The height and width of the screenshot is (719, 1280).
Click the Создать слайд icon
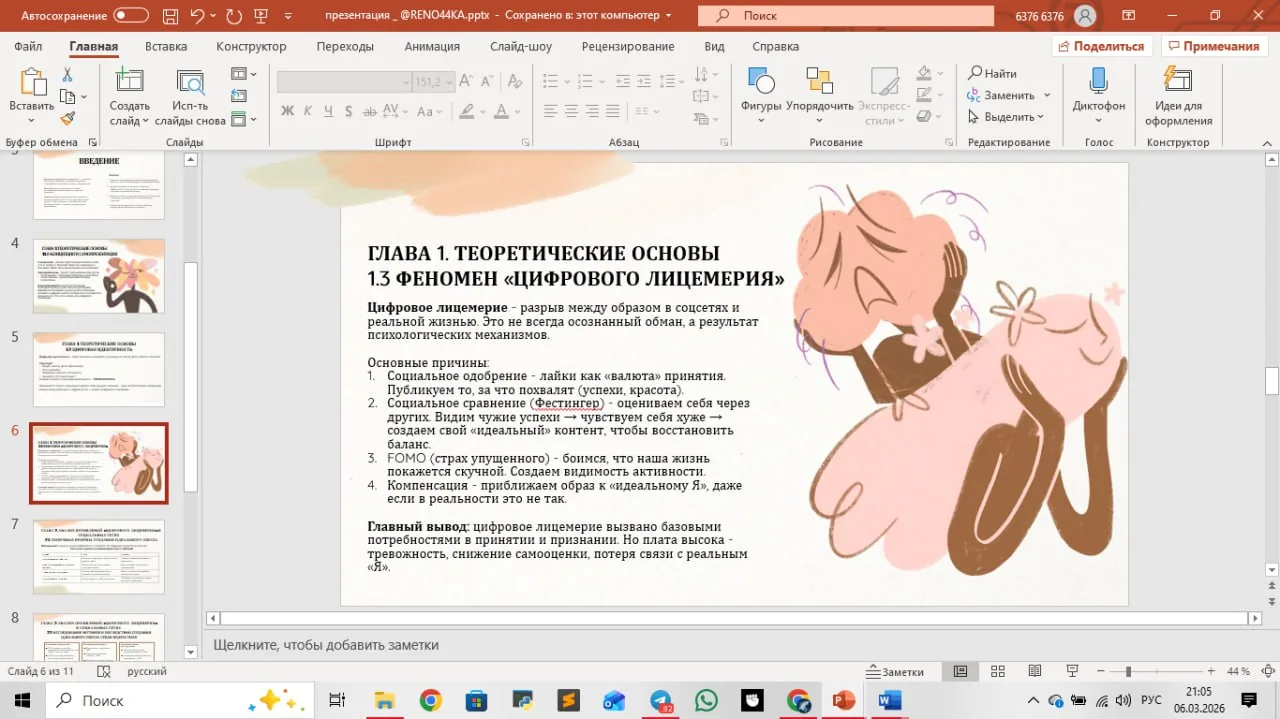129,83
